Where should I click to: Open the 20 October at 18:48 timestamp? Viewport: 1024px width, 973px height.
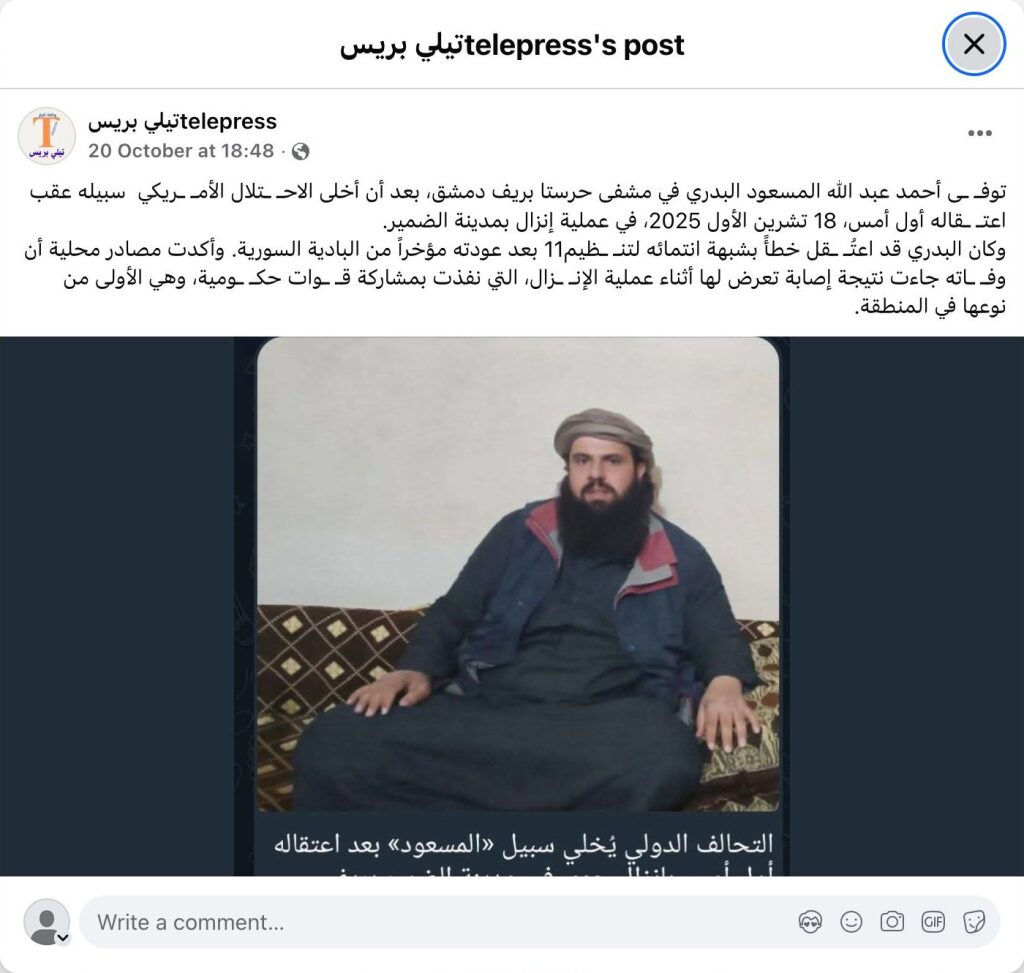click(x=181, y=151)
